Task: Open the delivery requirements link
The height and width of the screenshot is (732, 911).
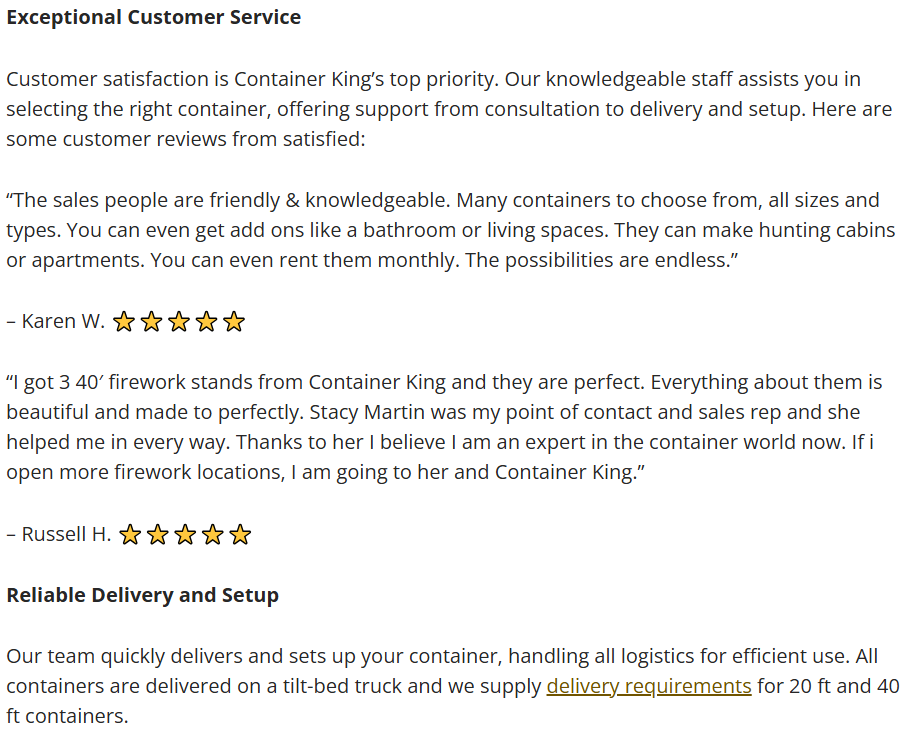Action: pos(648,686)
